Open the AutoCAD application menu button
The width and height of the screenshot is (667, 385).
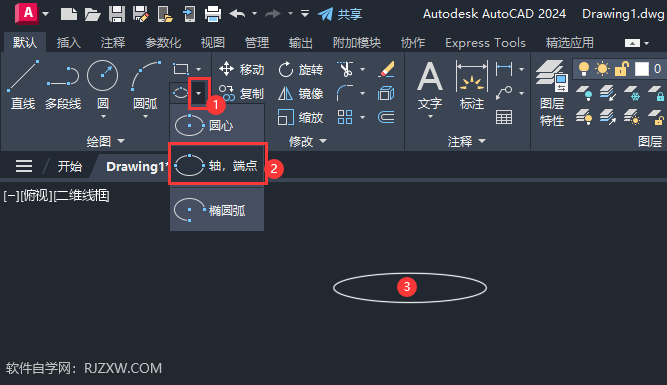tap(27, 13)
